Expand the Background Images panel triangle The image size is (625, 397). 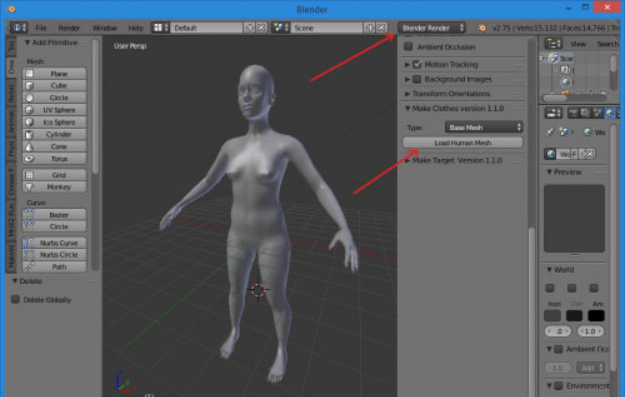point(407,79)
